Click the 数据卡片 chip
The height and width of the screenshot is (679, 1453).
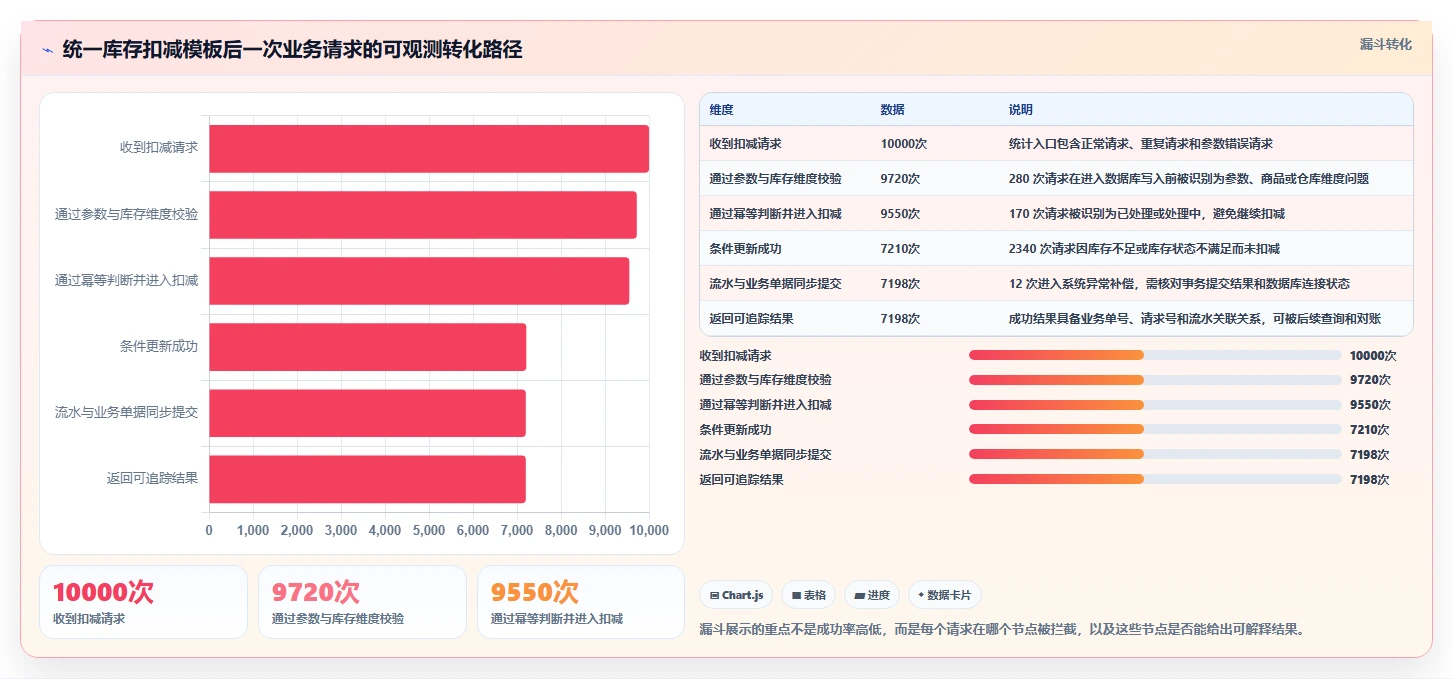point(945,595)
